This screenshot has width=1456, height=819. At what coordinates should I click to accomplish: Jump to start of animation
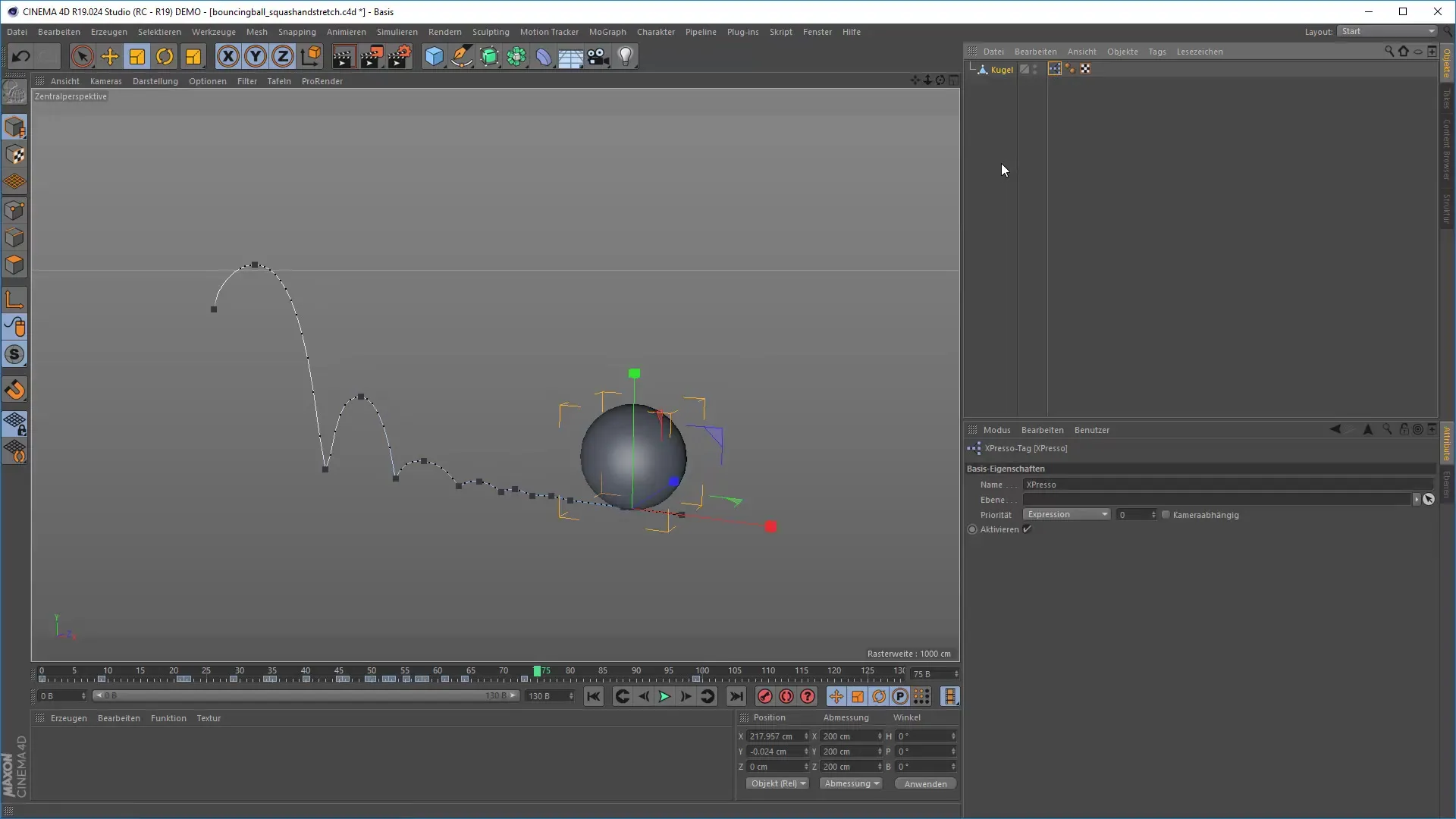tap(594, 696)
